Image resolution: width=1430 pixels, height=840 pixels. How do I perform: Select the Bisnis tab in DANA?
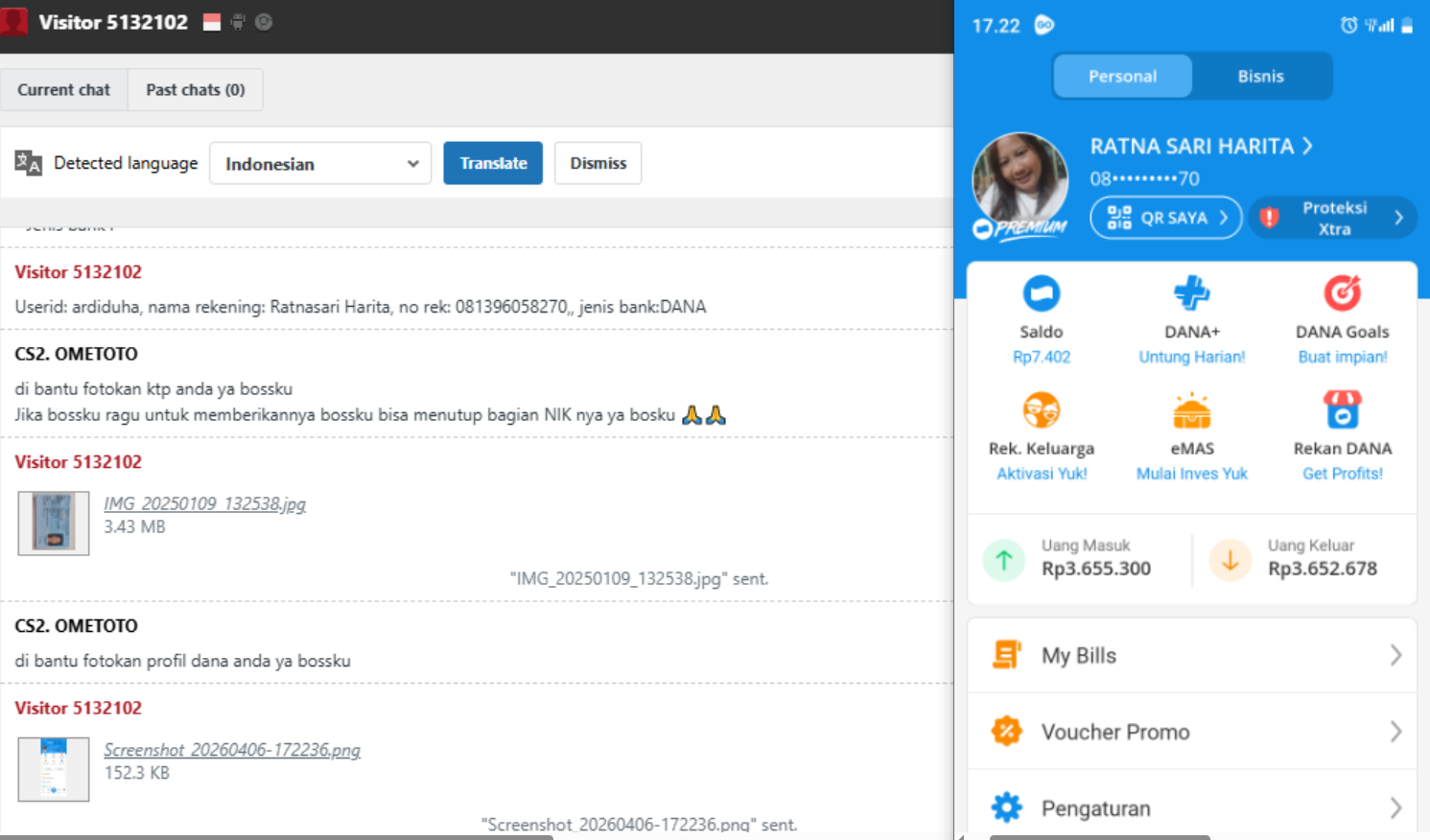(x=1260, y=76)
